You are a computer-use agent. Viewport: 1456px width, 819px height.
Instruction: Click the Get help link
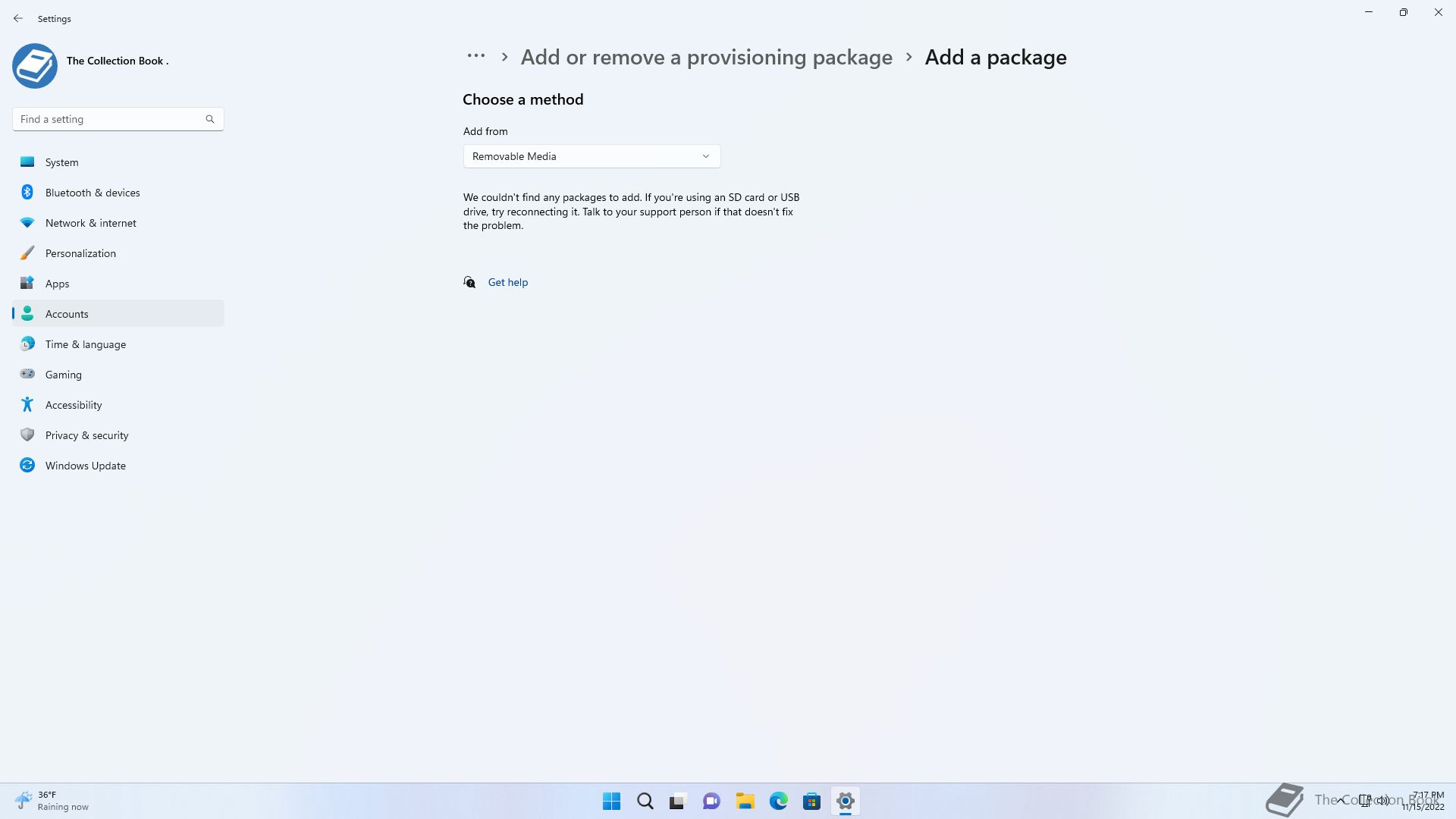[507, 282]
